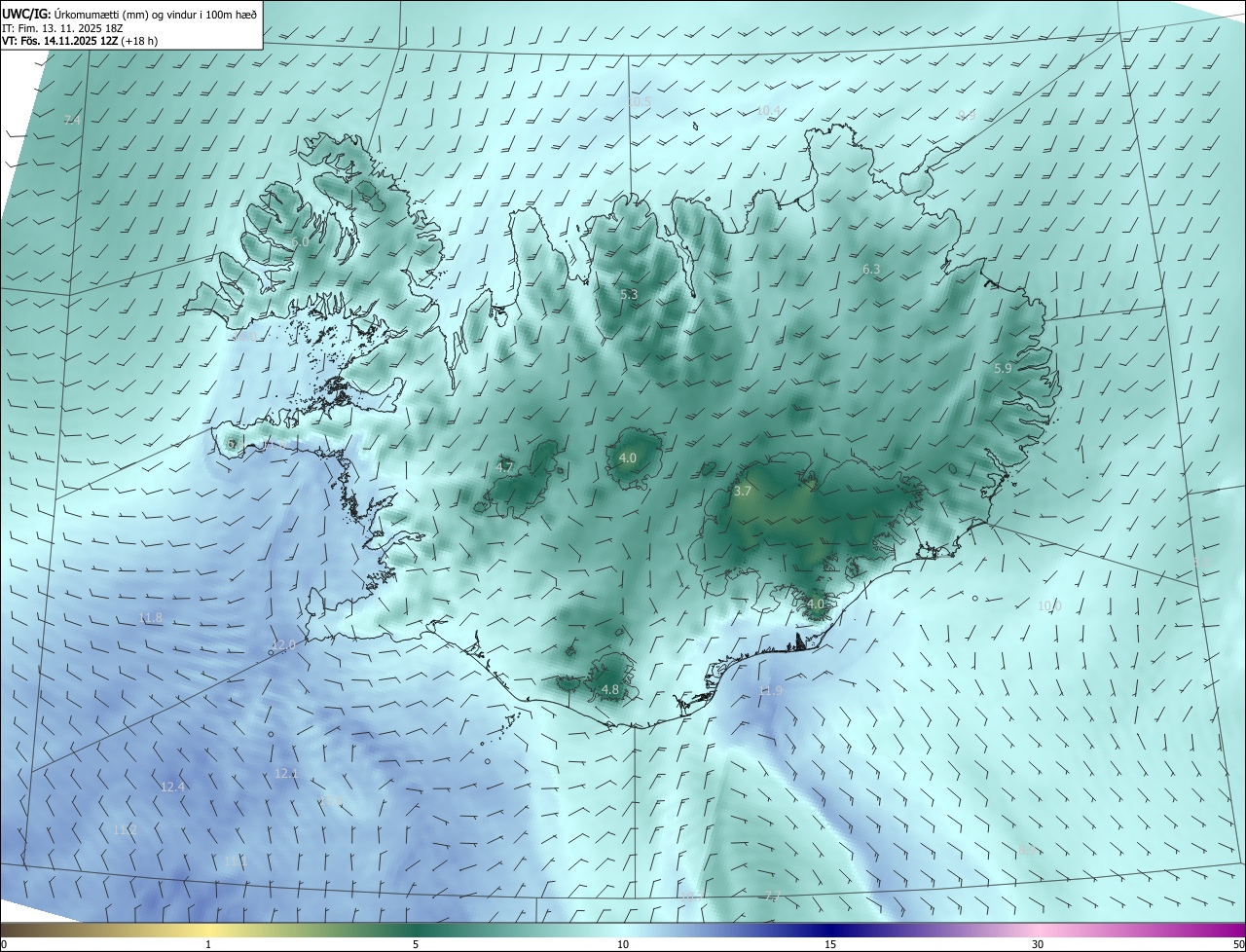Click the precipitable water colour scale bar

click(623, 930)
